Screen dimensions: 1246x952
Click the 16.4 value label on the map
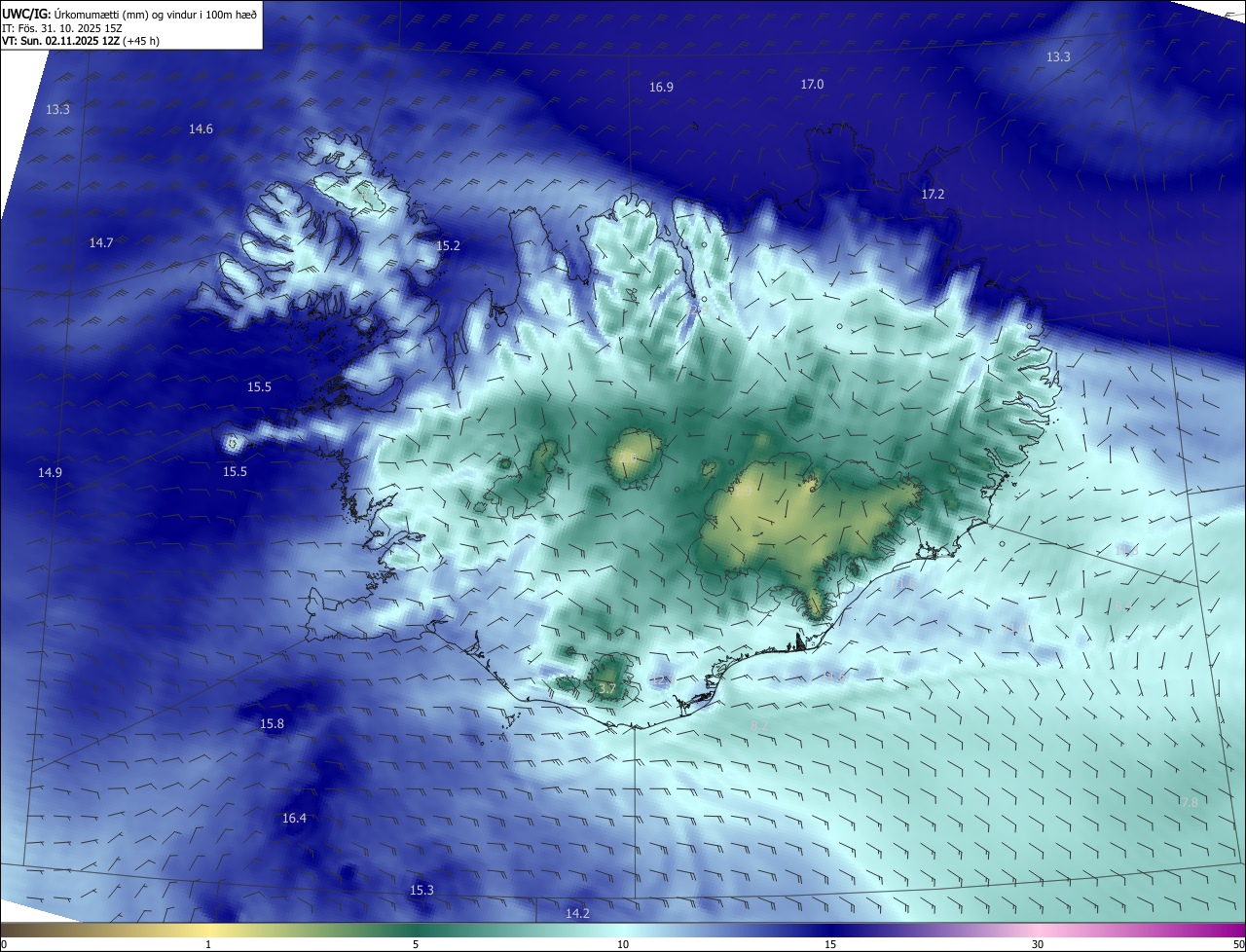(294, 818)
